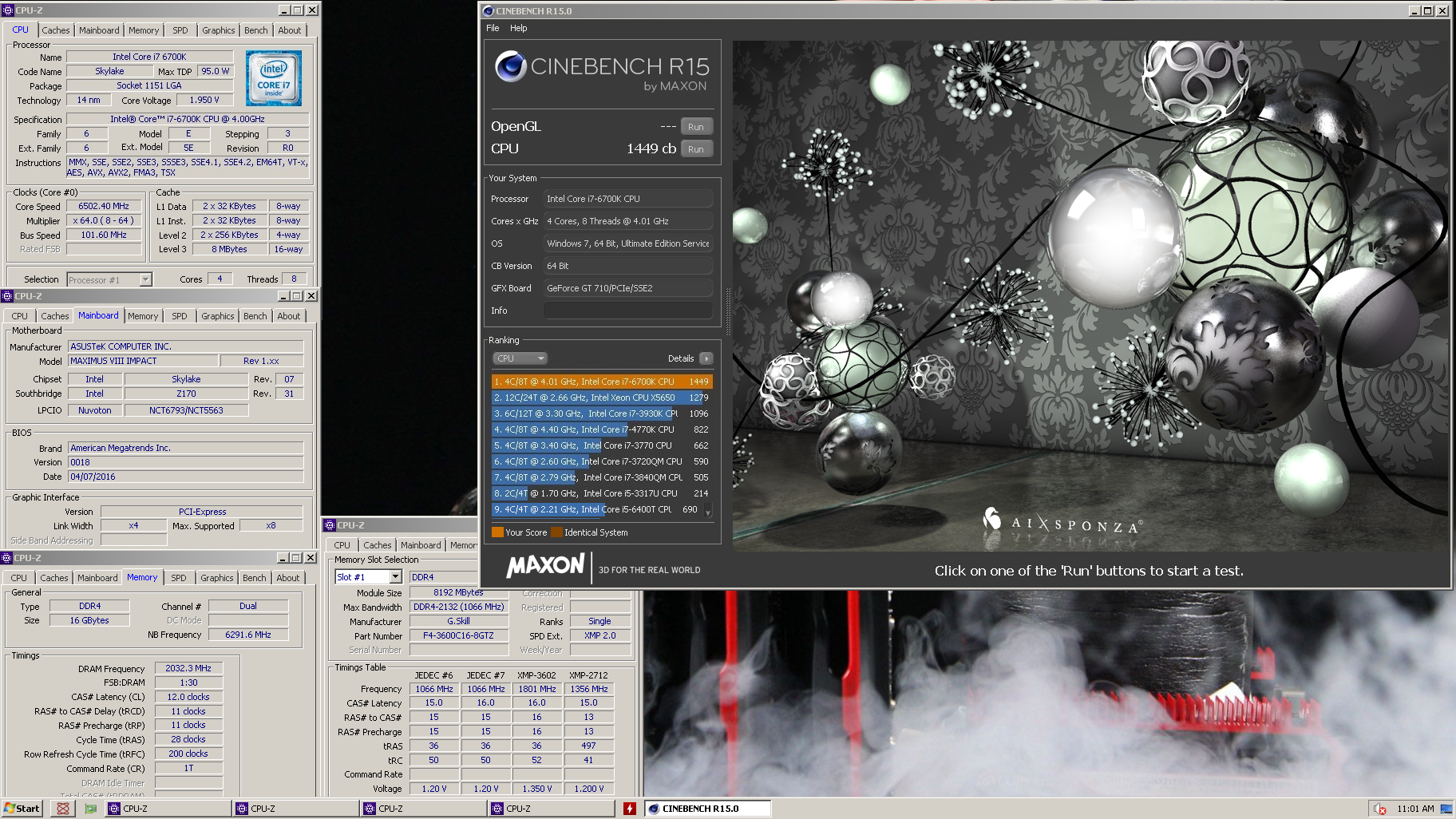Open Mainboard tab in CPU-Z SPD window
This screenshot has height=819, width=1456.
421,545
